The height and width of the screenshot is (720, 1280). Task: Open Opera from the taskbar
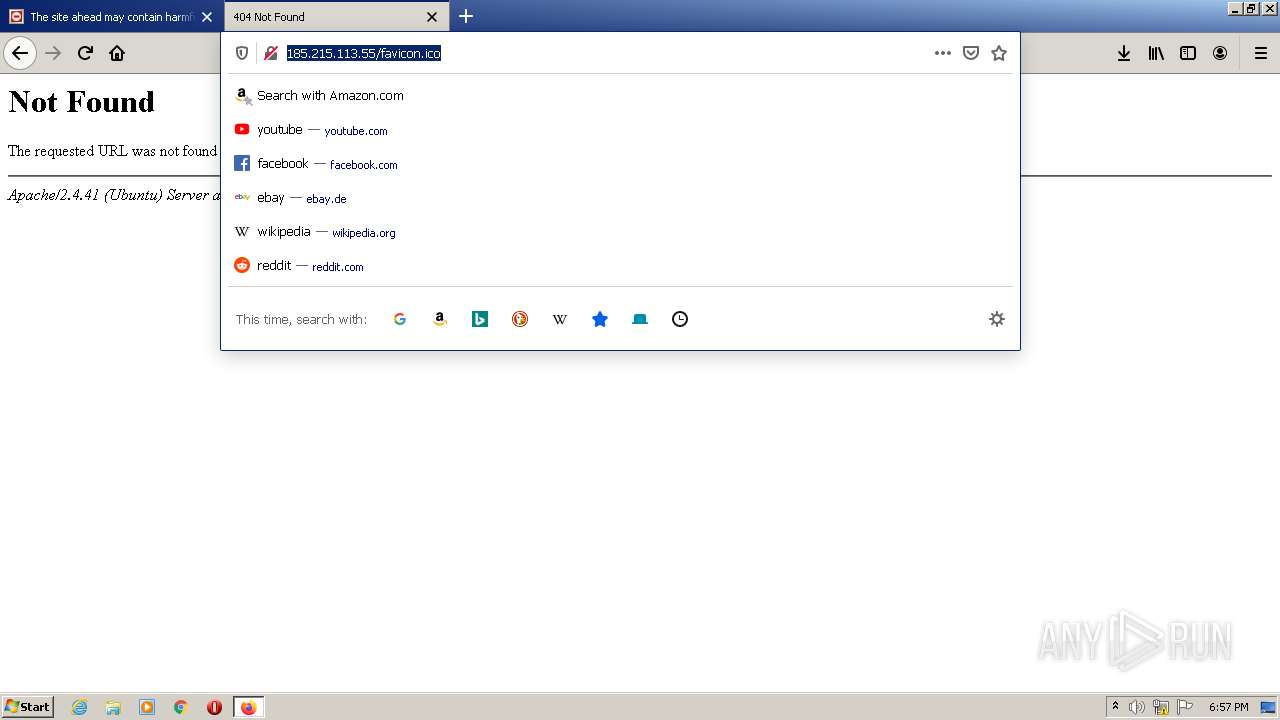(214, 707)
